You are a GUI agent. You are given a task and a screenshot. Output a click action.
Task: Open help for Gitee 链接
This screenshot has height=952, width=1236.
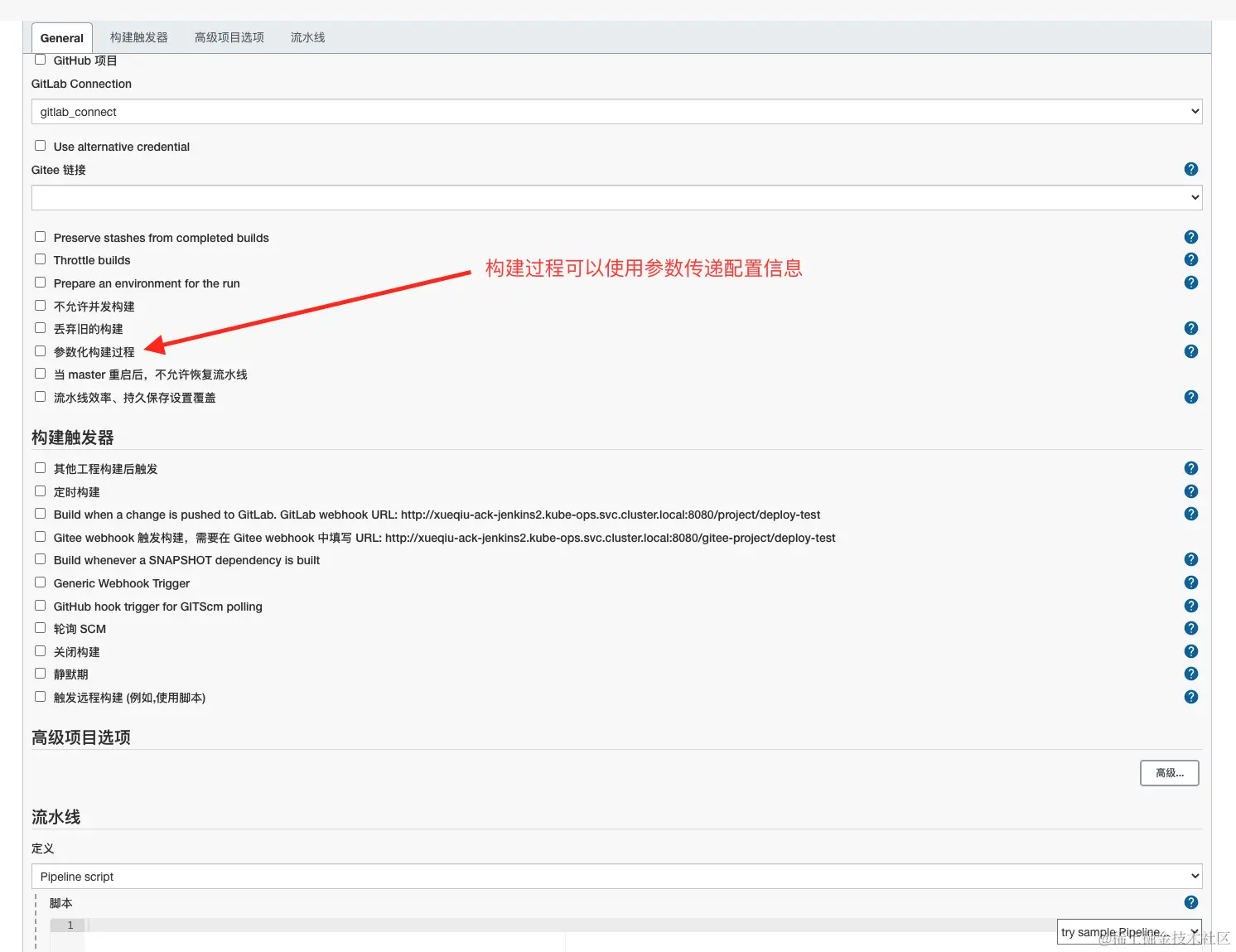[x=1191, y=169]
